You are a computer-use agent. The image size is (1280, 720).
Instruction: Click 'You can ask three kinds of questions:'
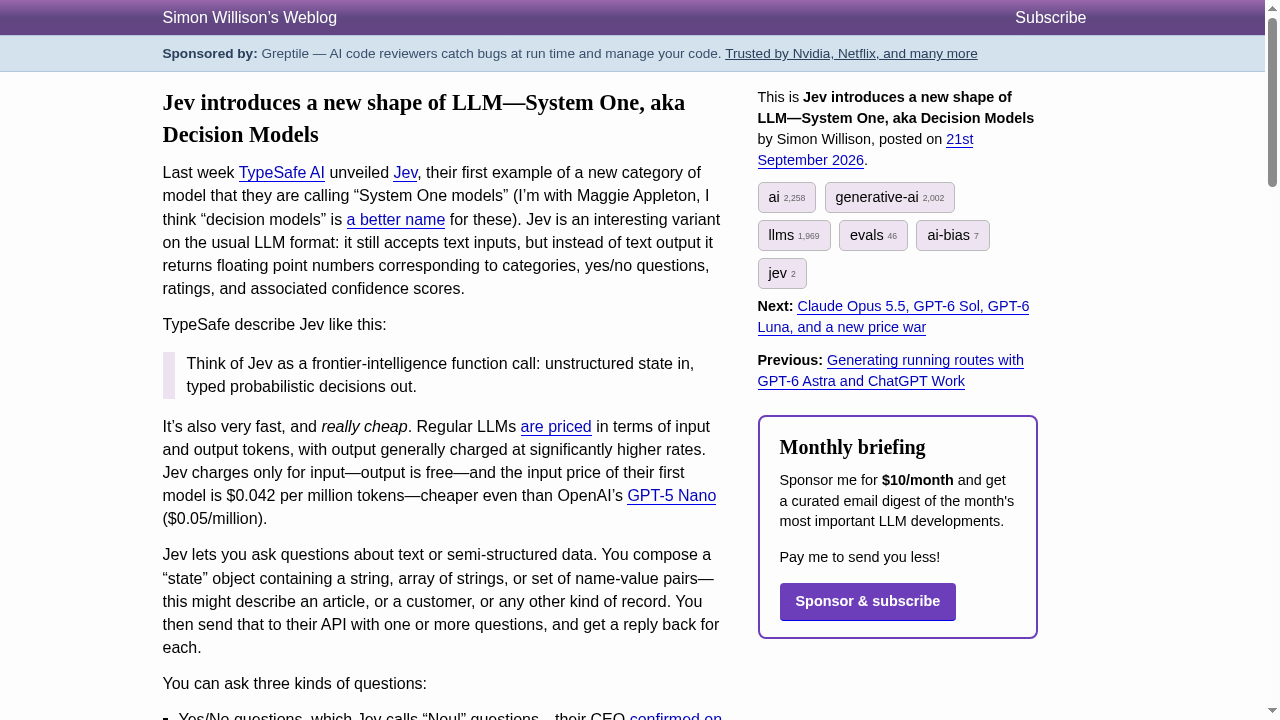pyautogui.click(x=295, y=684)
